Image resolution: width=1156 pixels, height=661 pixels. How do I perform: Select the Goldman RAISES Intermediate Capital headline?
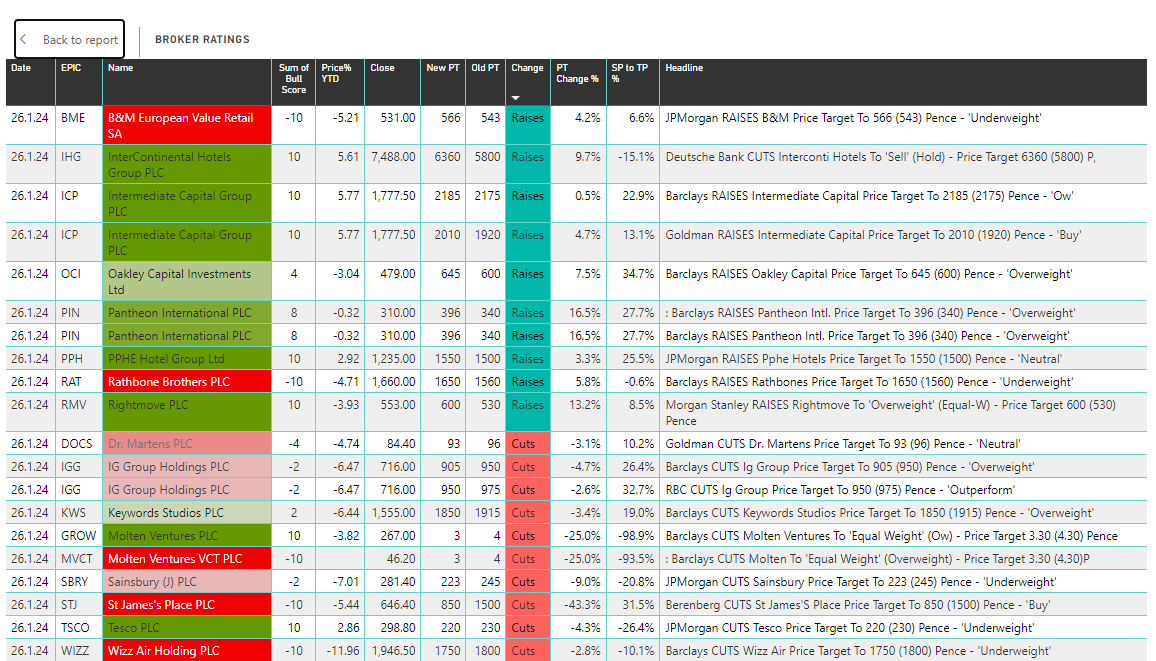click(873, 235)
